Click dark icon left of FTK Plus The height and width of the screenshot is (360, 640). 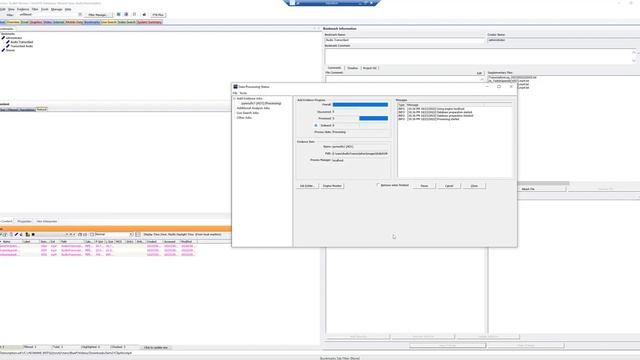point(144,14)
